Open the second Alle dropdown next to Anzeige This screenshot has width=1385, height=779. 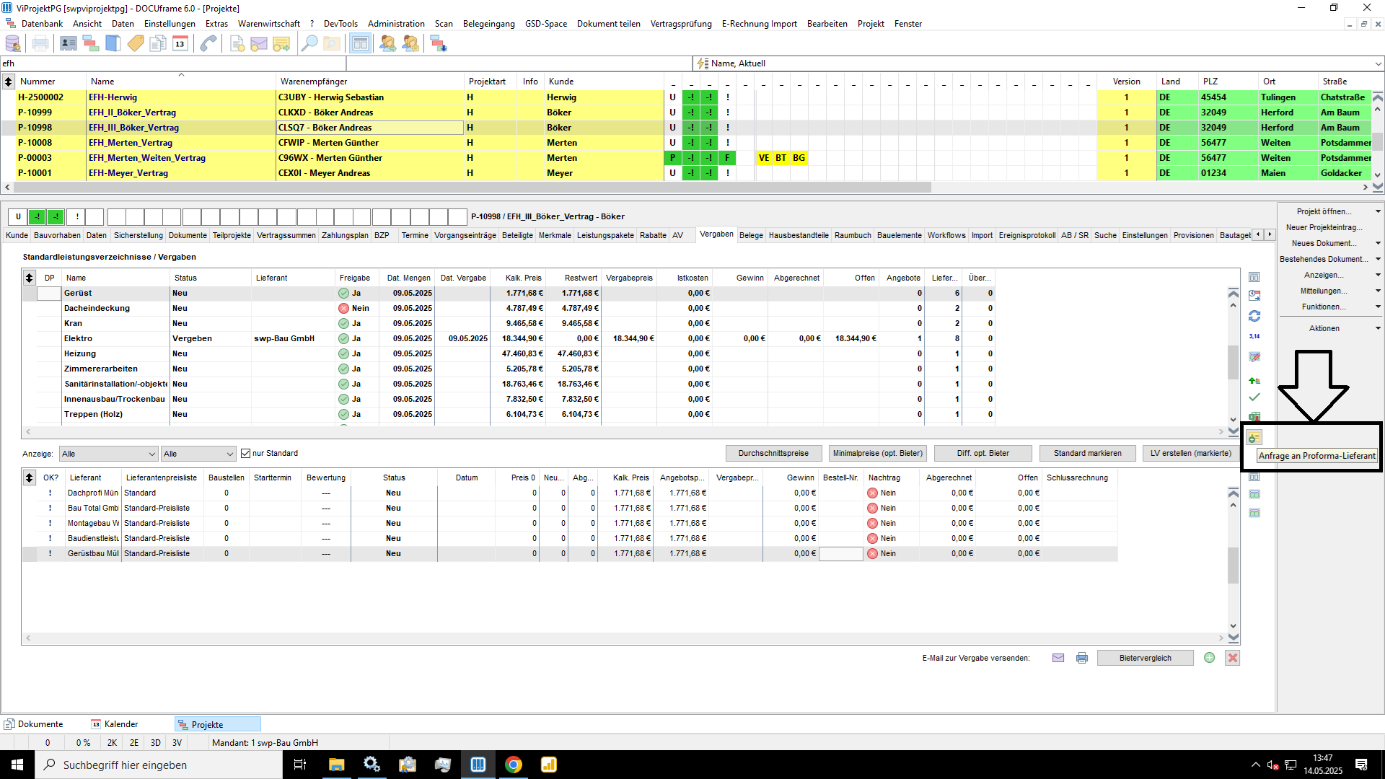click(x=198, y=453)
